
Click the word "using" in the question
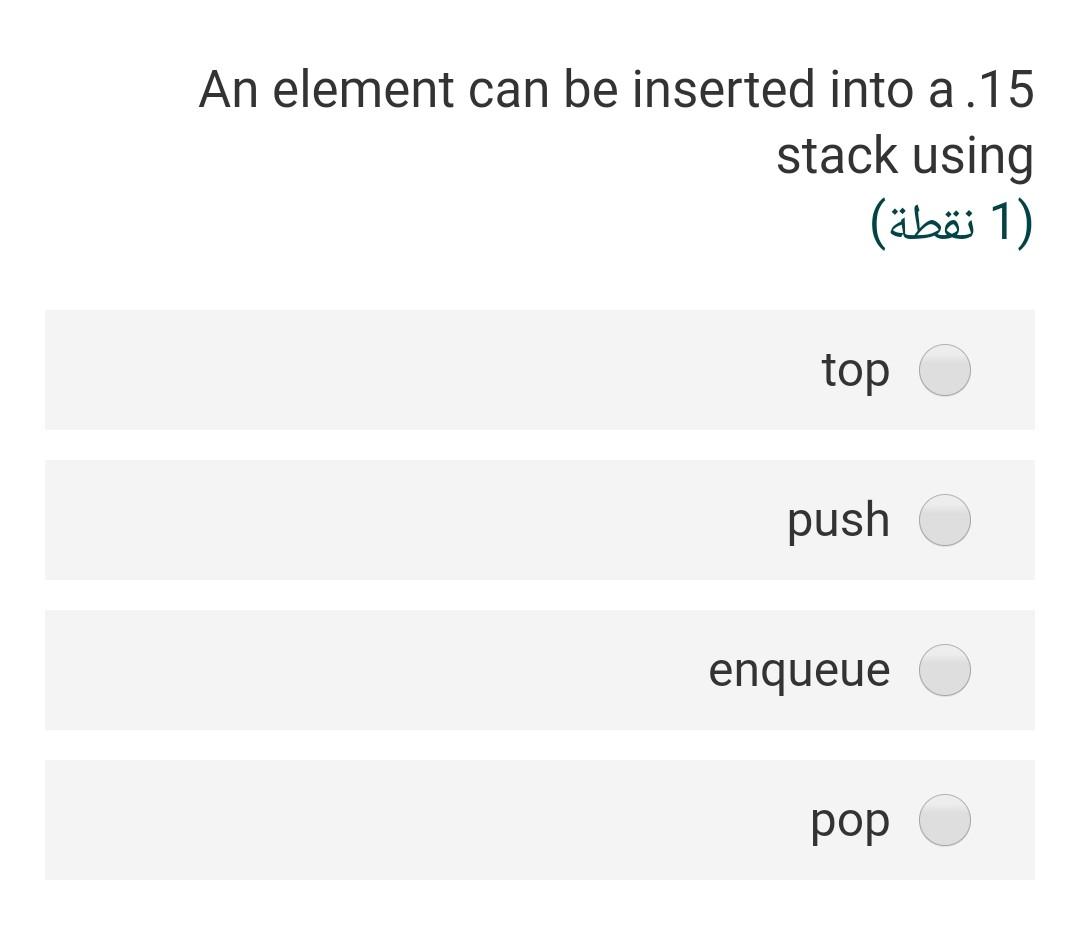(x=972, y=158)
